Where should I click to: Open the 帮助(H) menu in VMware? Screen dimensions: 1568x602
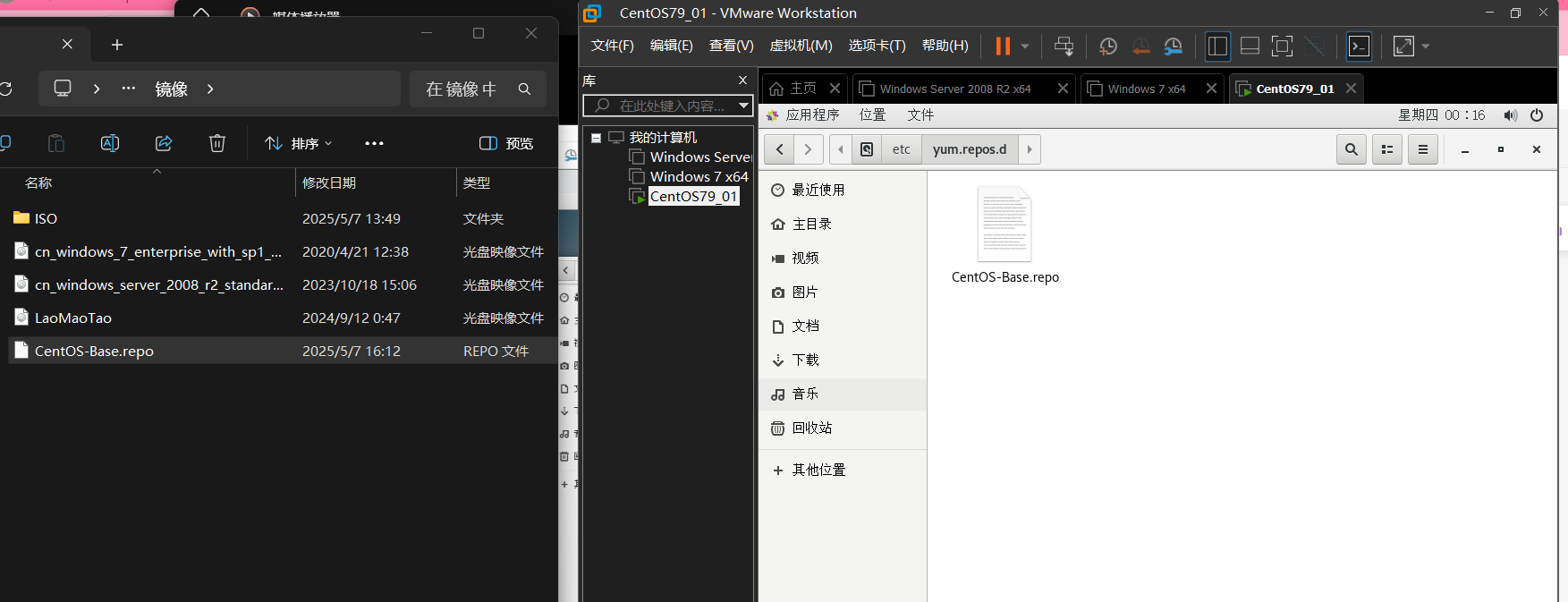(945, 46)
